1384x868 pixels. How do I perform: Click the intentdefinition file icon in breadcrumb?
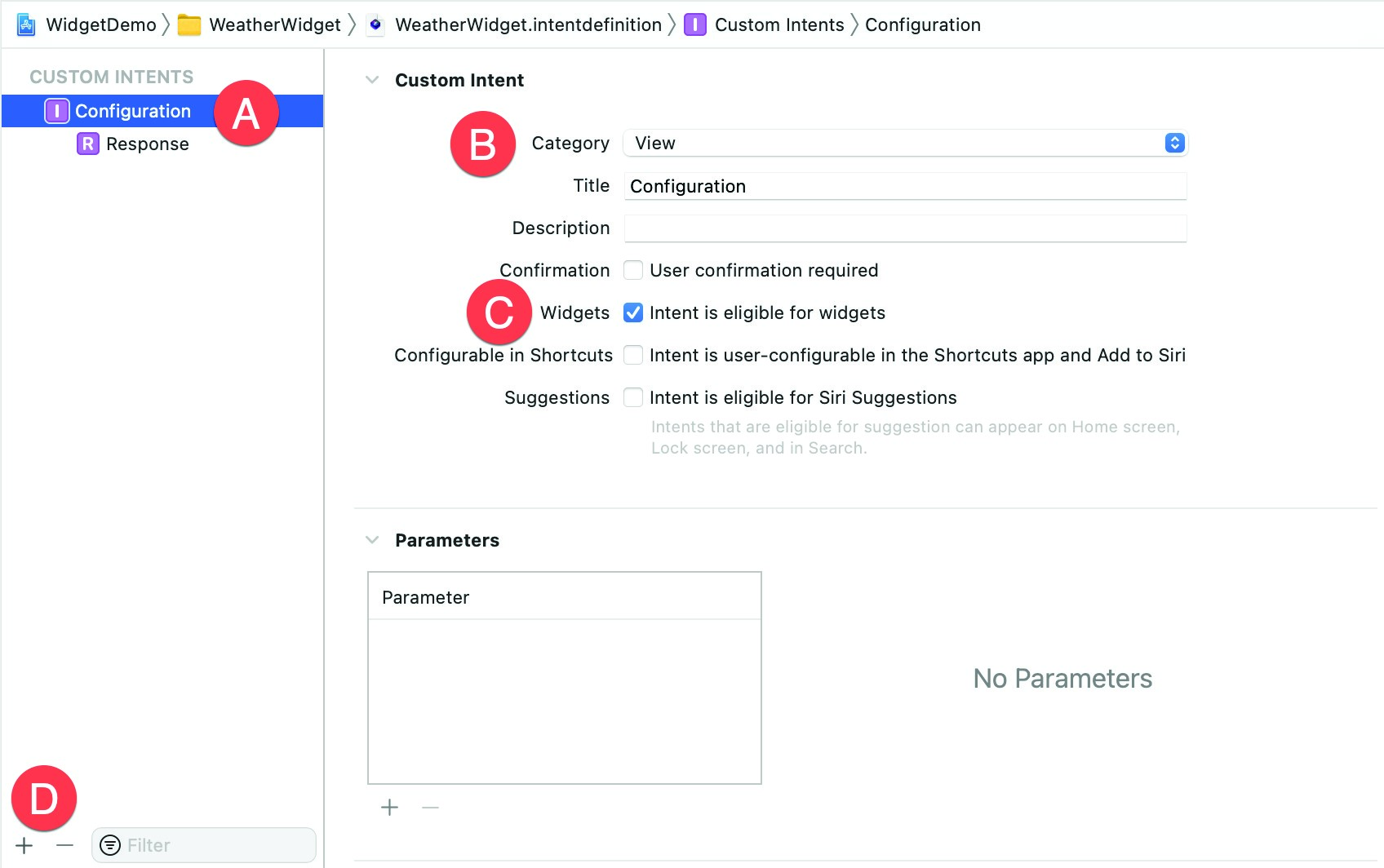[x=375, y=24]
